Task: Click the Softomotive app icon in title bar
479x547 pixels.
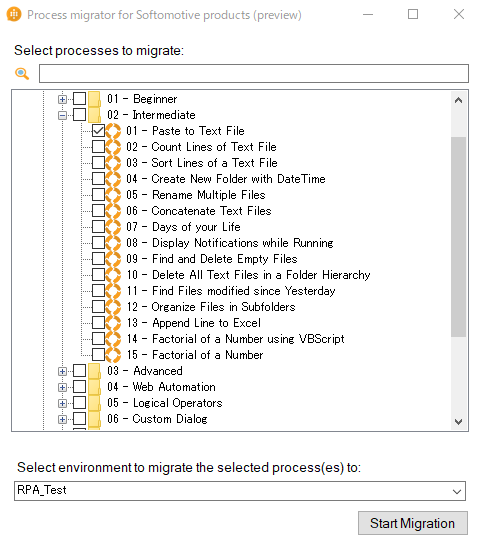Action: tap(14, 14)
